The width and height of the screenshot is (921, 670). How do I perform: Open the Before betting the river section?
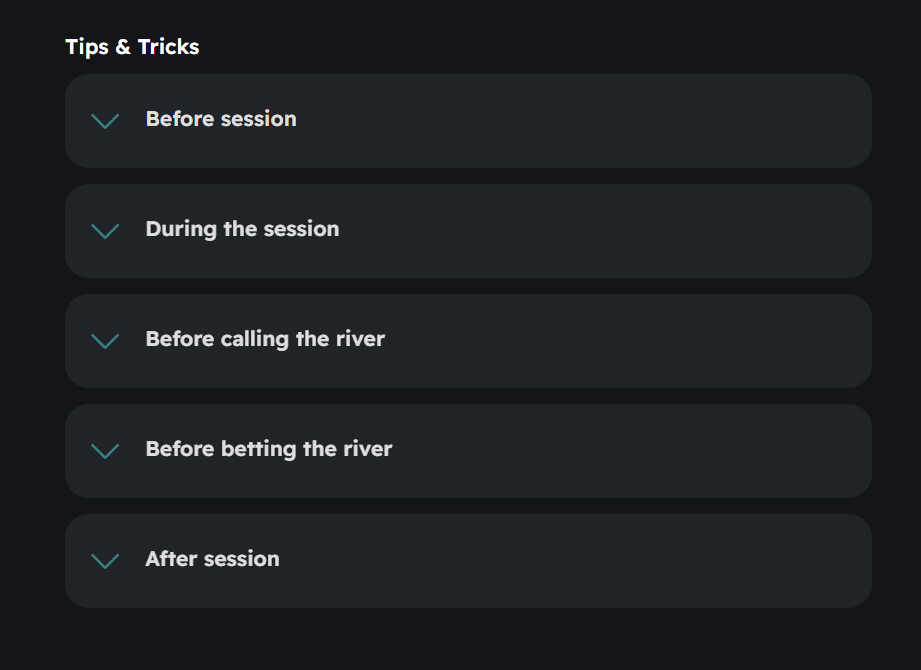pyautogui.click(x=468, y=451)
